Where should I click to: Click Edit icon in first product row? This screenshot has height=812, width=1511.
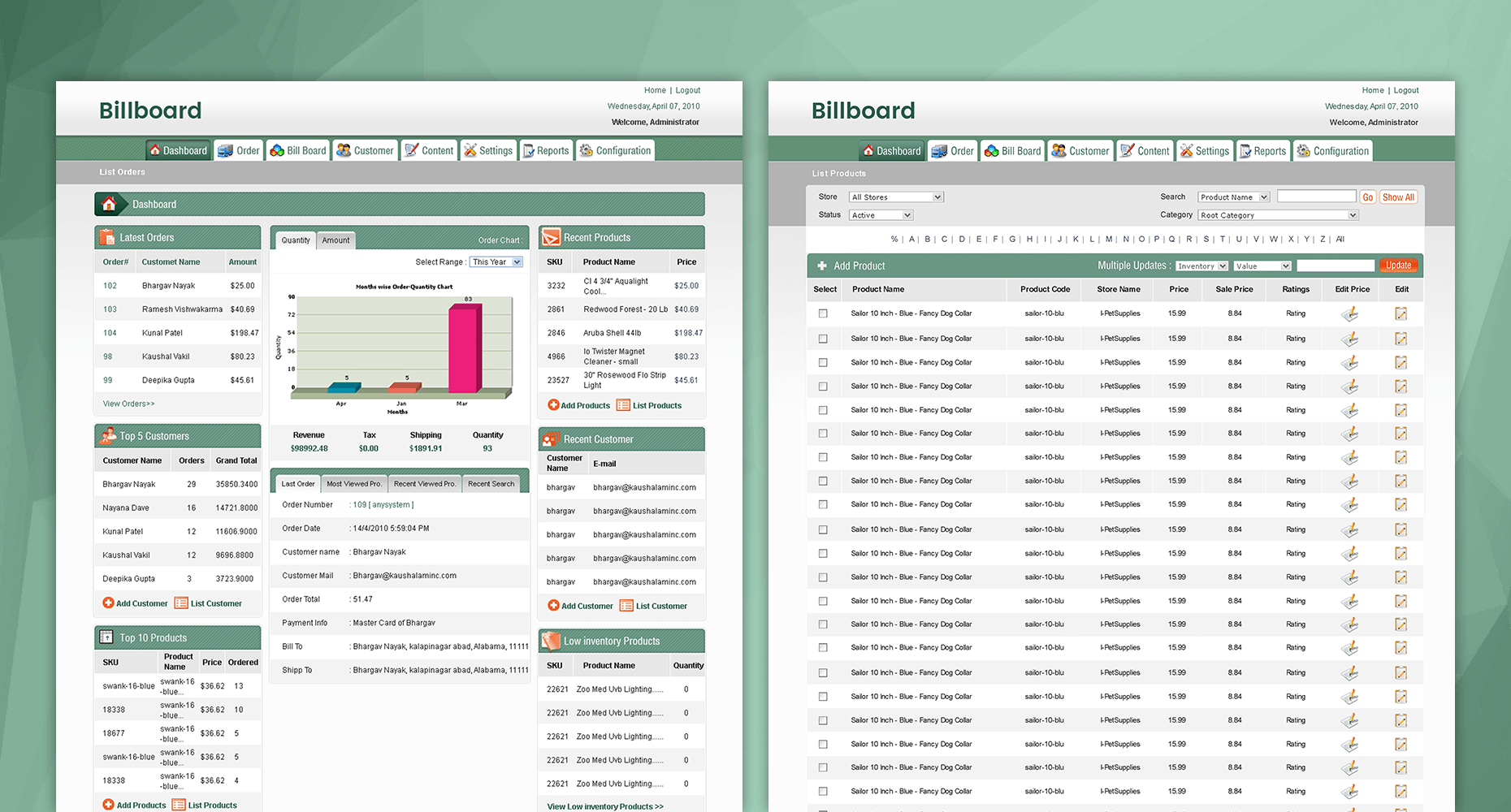(1401, 313)
